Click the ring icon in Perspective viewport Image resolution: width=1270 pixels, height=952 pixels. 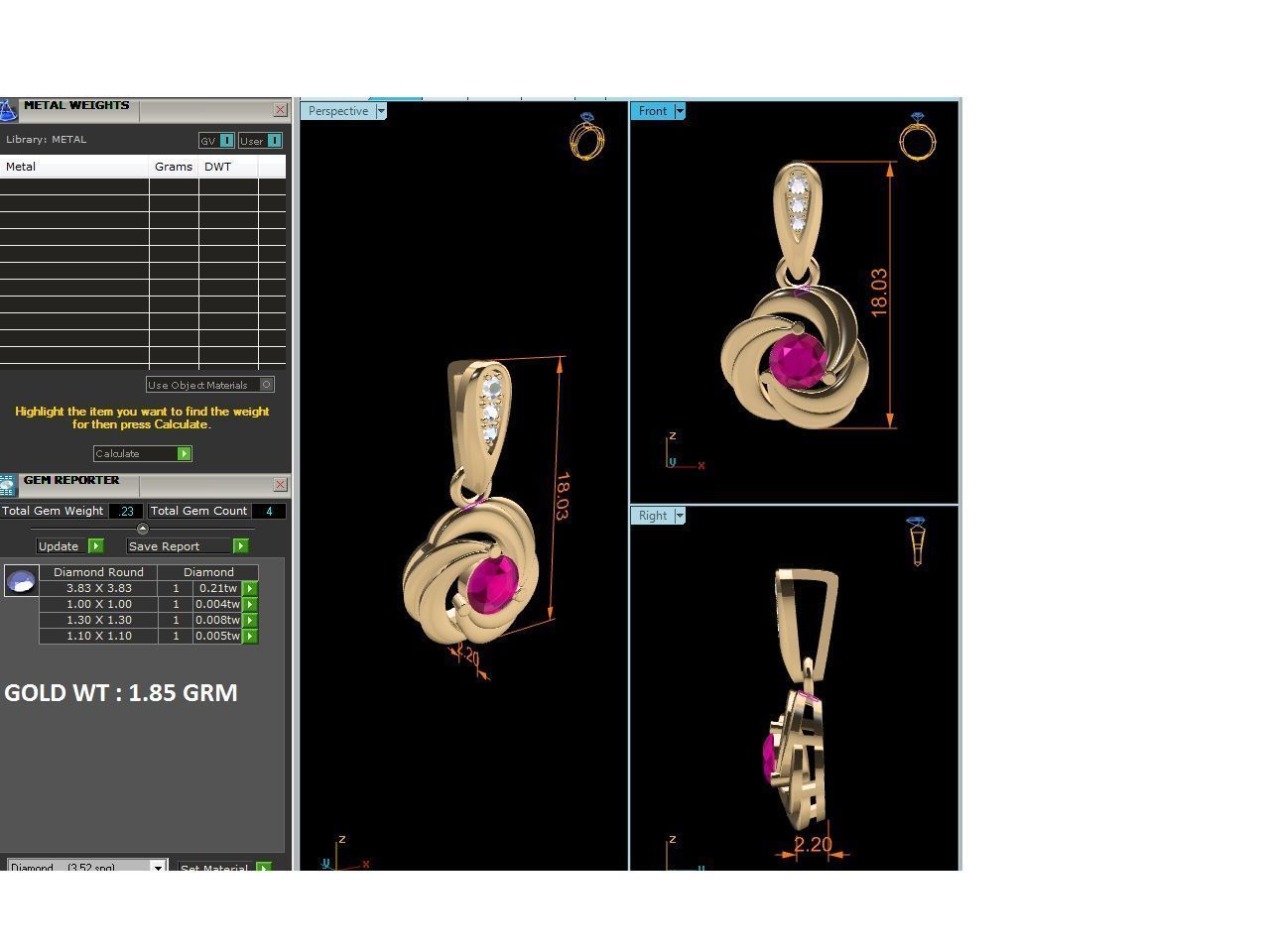pyautogui.click(x=586, y=136)
